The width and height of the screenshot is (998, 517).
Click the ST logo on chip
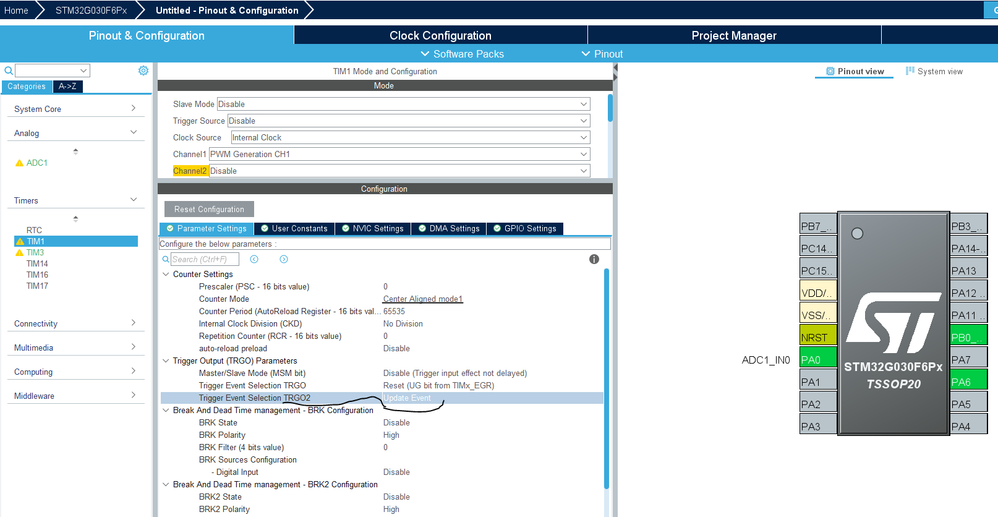click(x=894, y=325)
